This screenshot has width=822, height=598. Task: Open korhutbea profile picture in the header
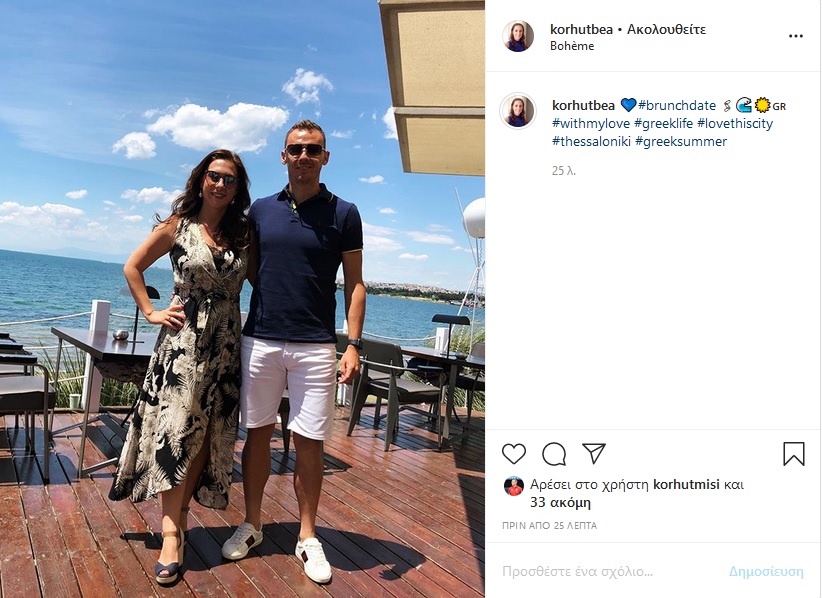[x=518, y=37]
